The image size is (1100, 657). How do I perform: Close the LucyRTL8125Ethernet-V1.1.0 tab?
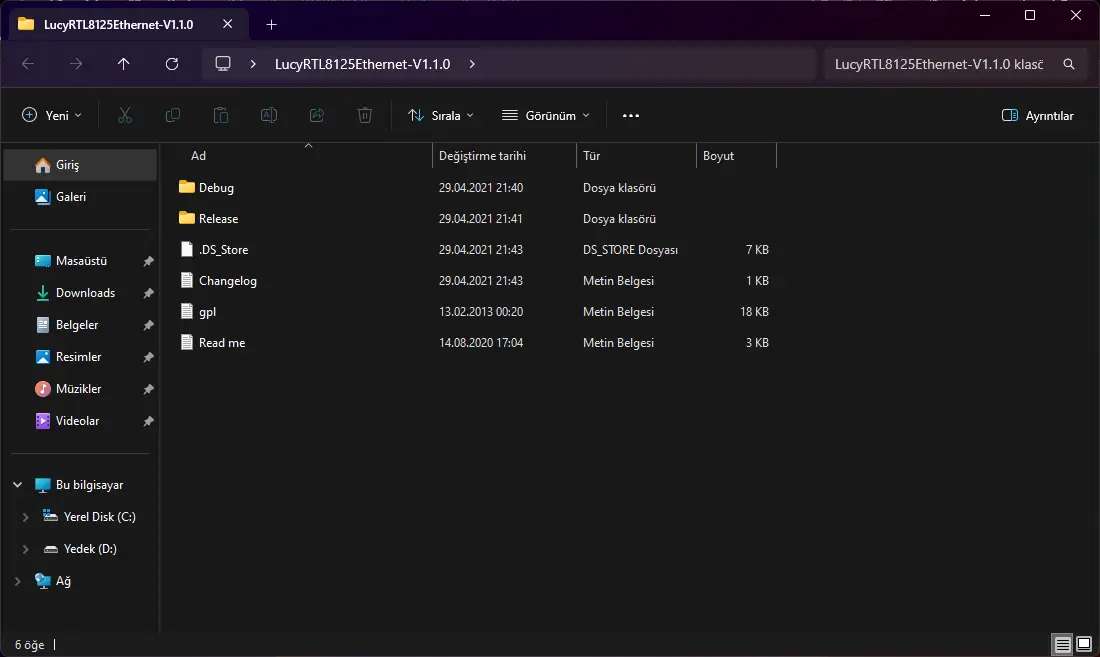point(227,24)
